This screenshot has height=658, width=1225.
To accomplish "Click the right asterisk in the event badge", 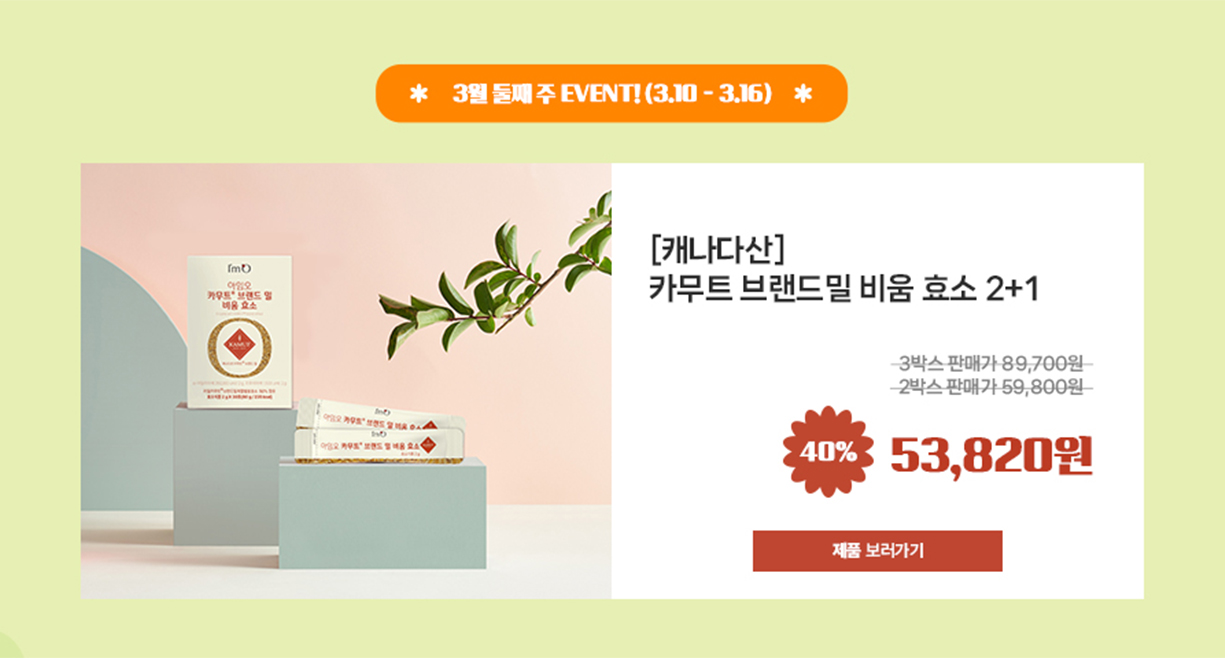I will (x=802, y=94).
